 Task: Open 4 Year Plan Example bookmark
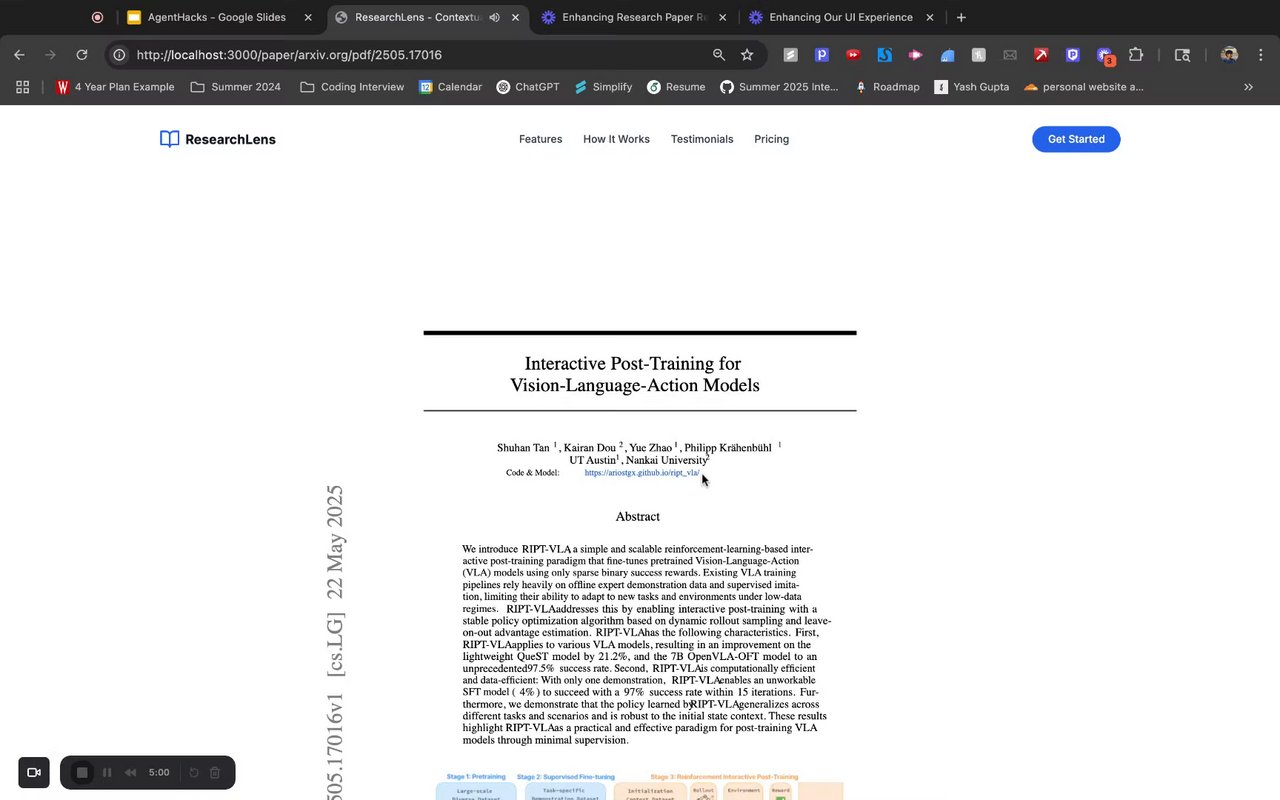[x=115, y=87]
